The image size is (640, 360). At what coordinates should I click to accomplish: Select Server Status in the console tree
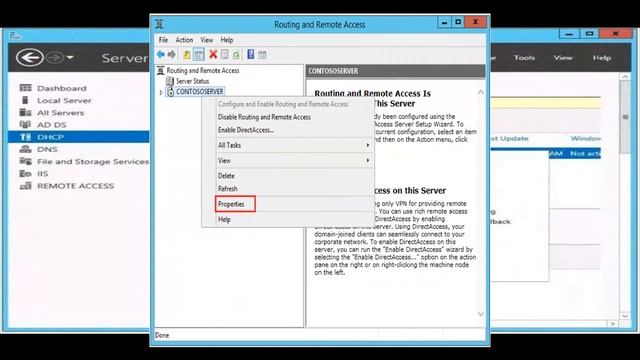pyautogui.click(x=192, y=81)
